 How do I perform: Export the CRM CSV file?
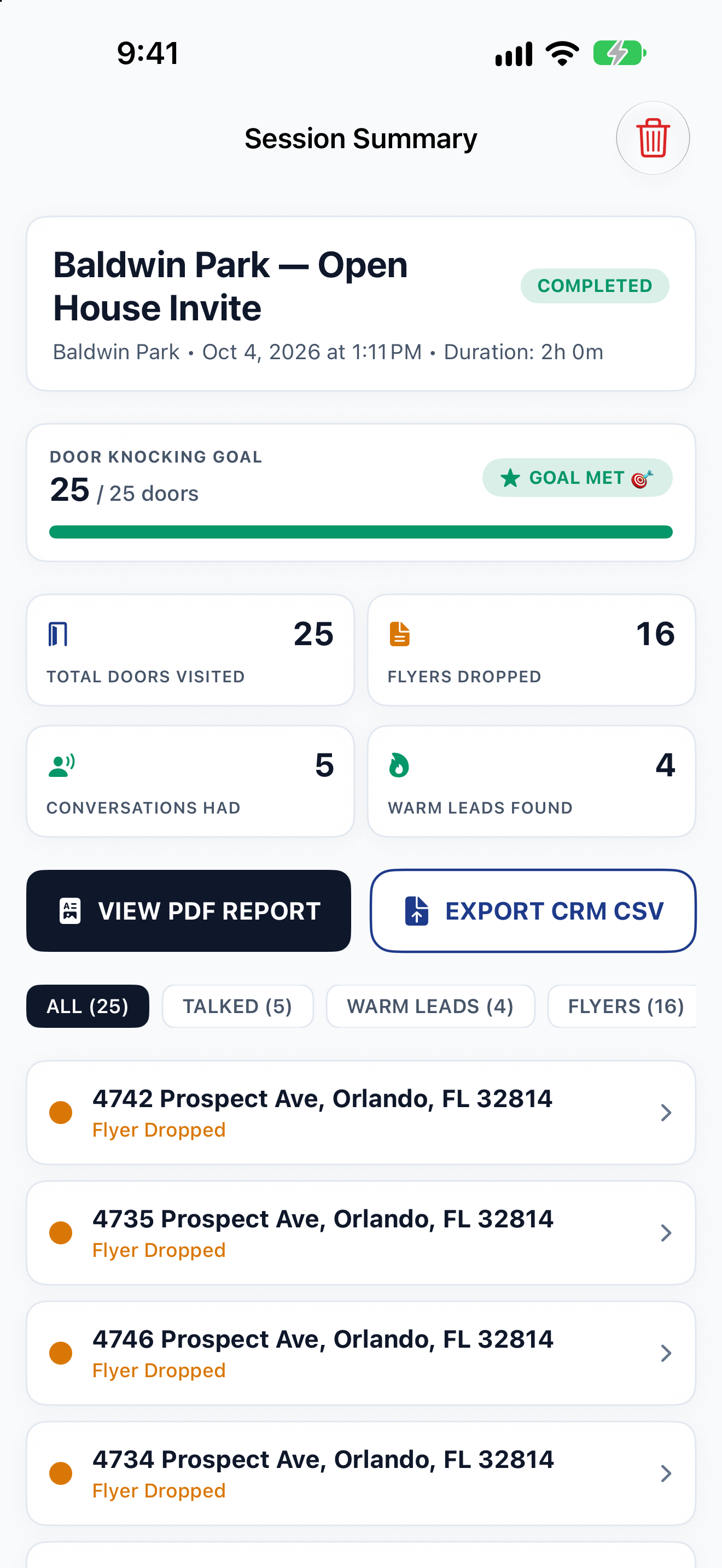pyautogui.click(x=533, y=911)
